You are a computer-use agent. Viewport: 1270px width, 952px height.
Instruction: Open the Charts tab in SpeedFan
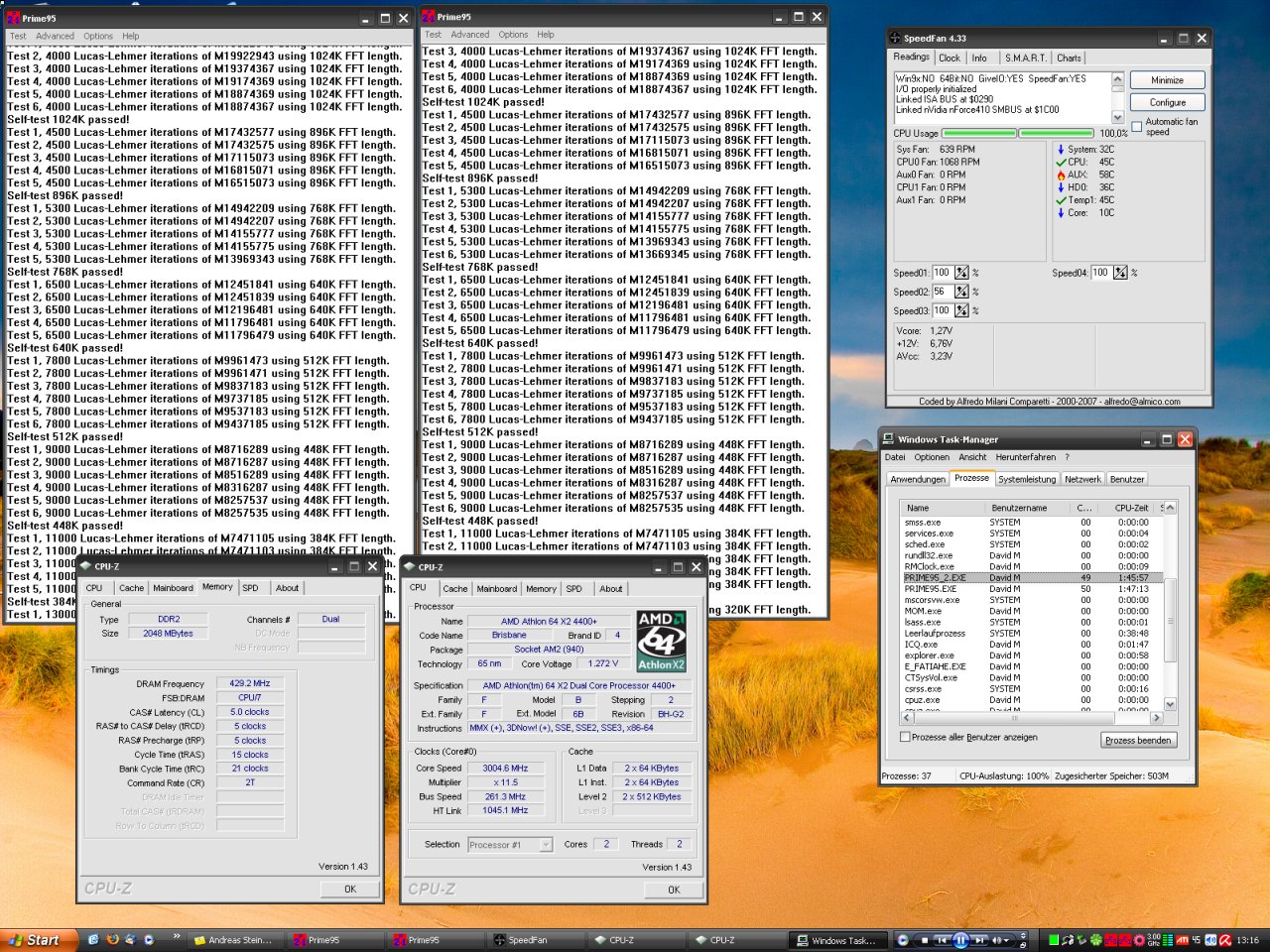1069,58
